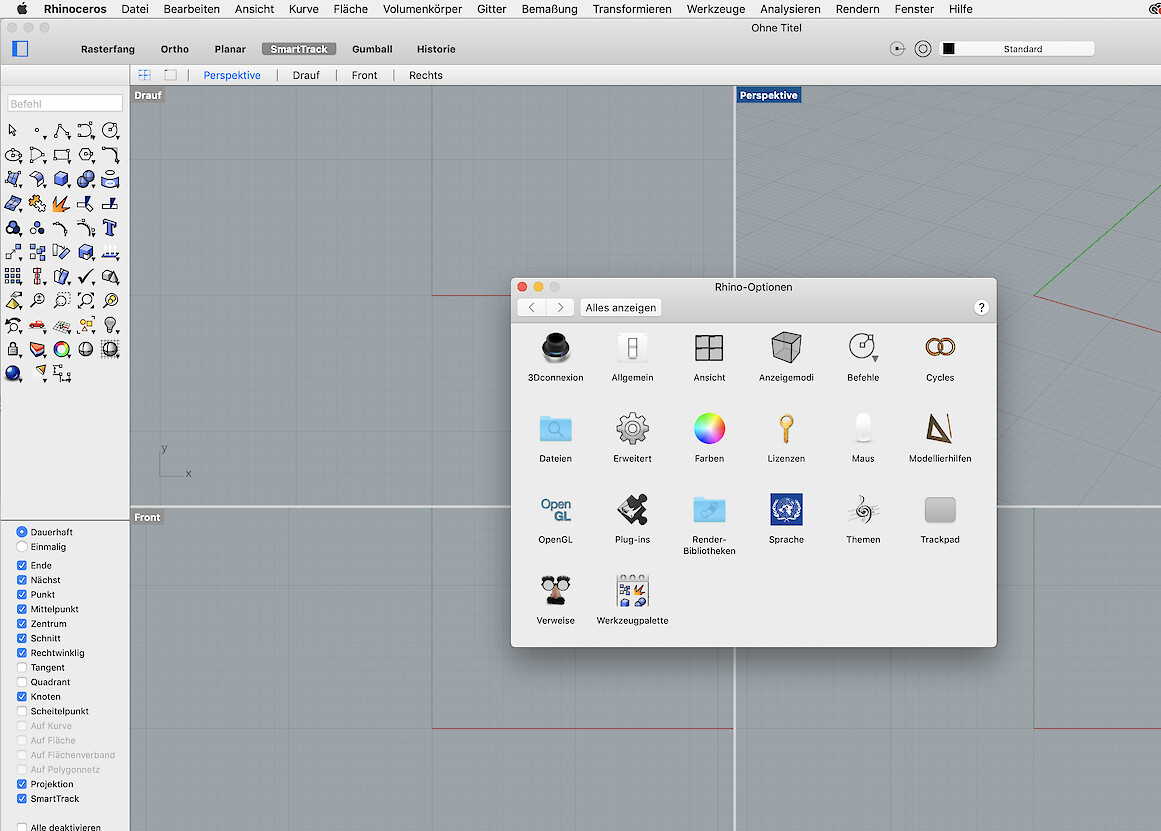Open the Ansicht options in Rhino-Optionen
The width and height of the screenshot is (1161, 831).
[709, 357]
